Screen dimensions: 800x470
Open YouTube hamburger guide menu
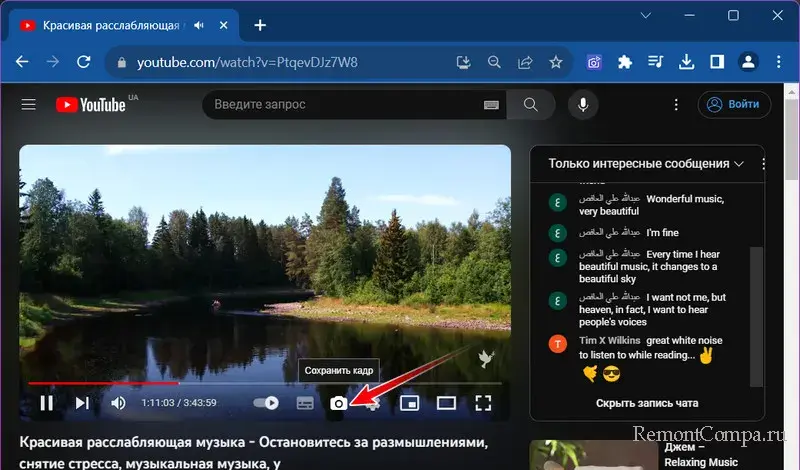coord(29,105)
